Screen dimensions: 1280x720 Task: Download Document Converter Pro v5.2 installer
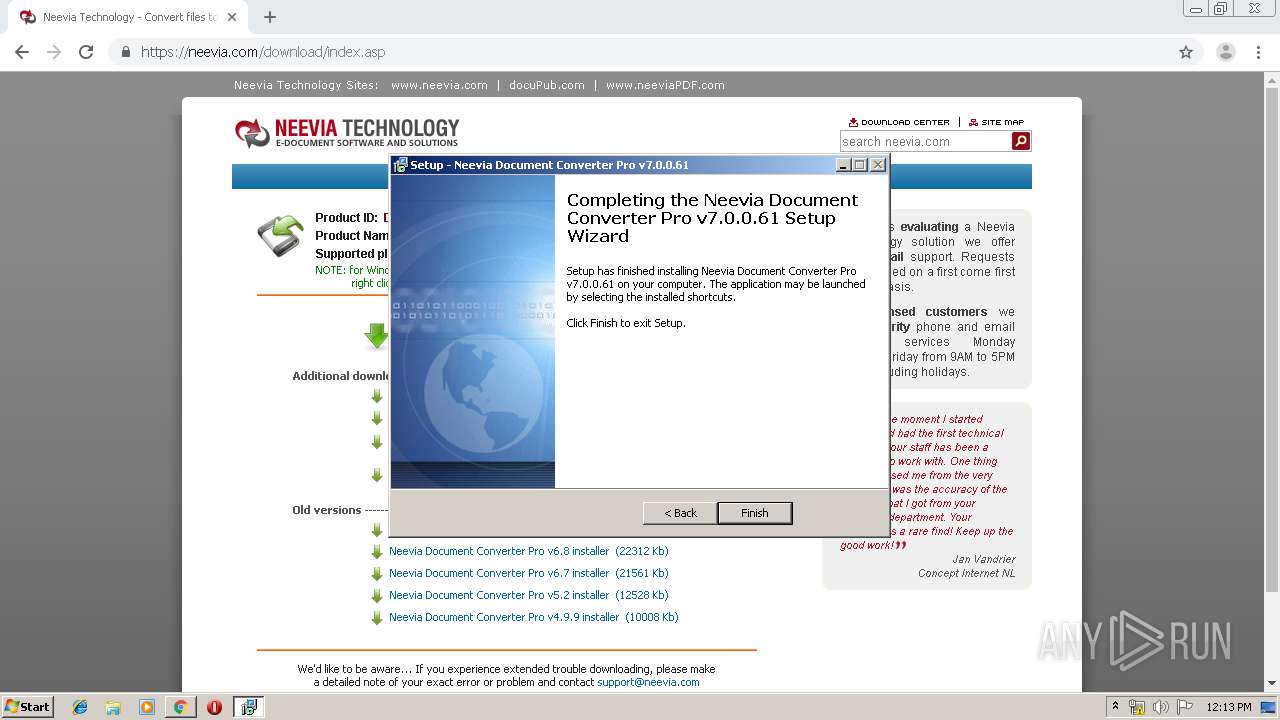tap(529, 595)
